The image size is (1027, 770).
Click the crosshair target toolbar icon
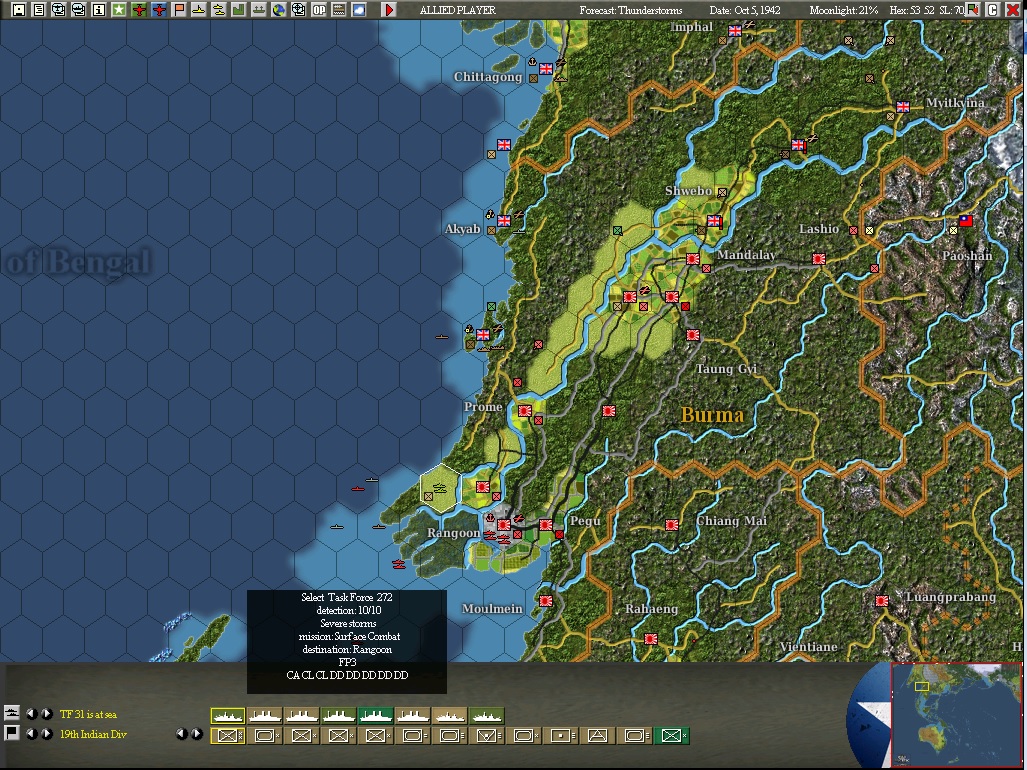point(299,10)
